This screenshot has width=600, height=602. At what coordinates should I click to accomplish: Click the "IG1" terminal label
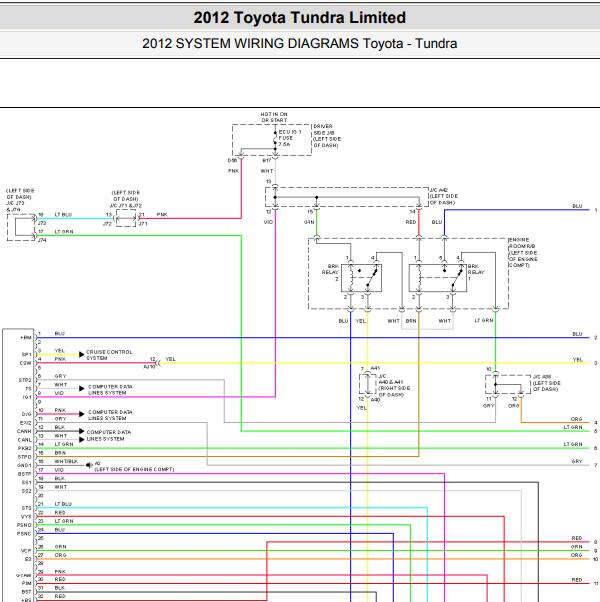[x=27, y=397]
